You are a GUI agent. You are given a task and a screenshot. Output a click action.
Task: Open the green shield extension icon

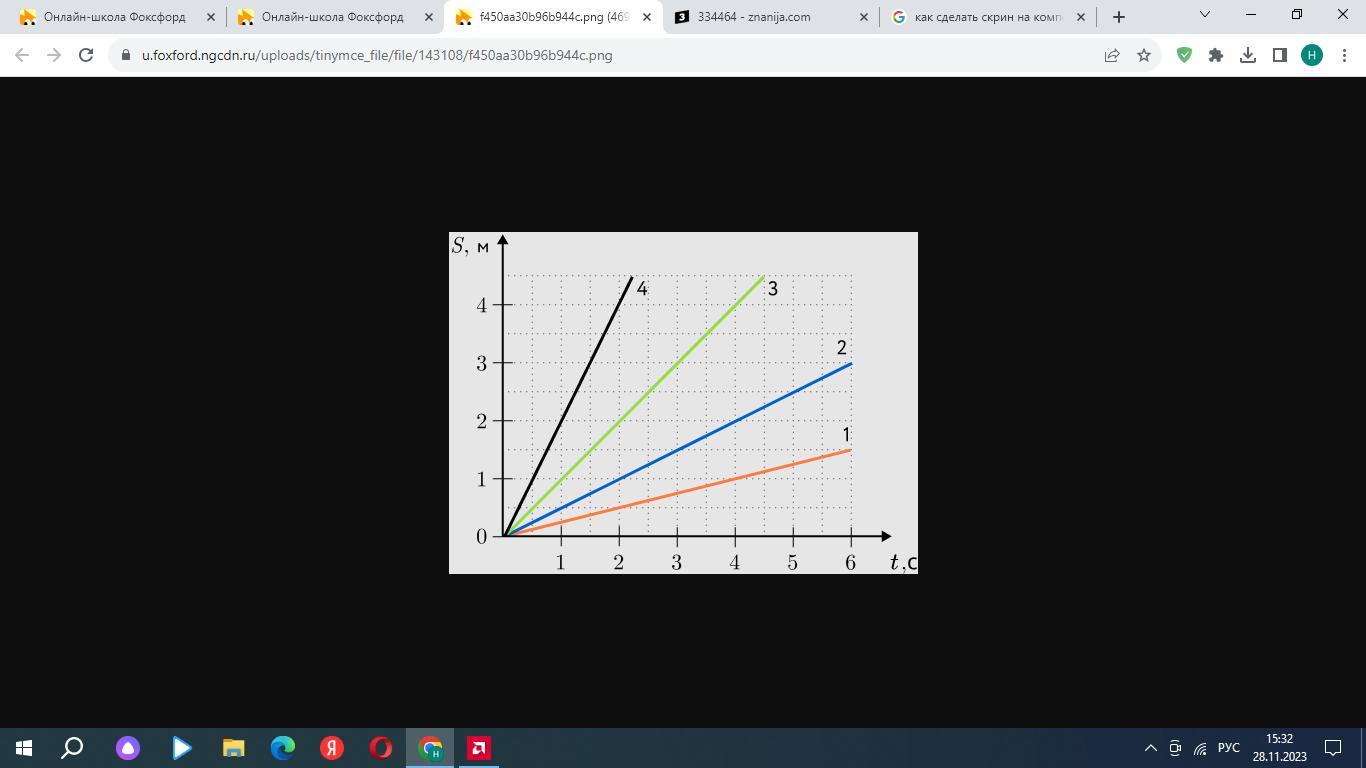(x=1184, y=55)
